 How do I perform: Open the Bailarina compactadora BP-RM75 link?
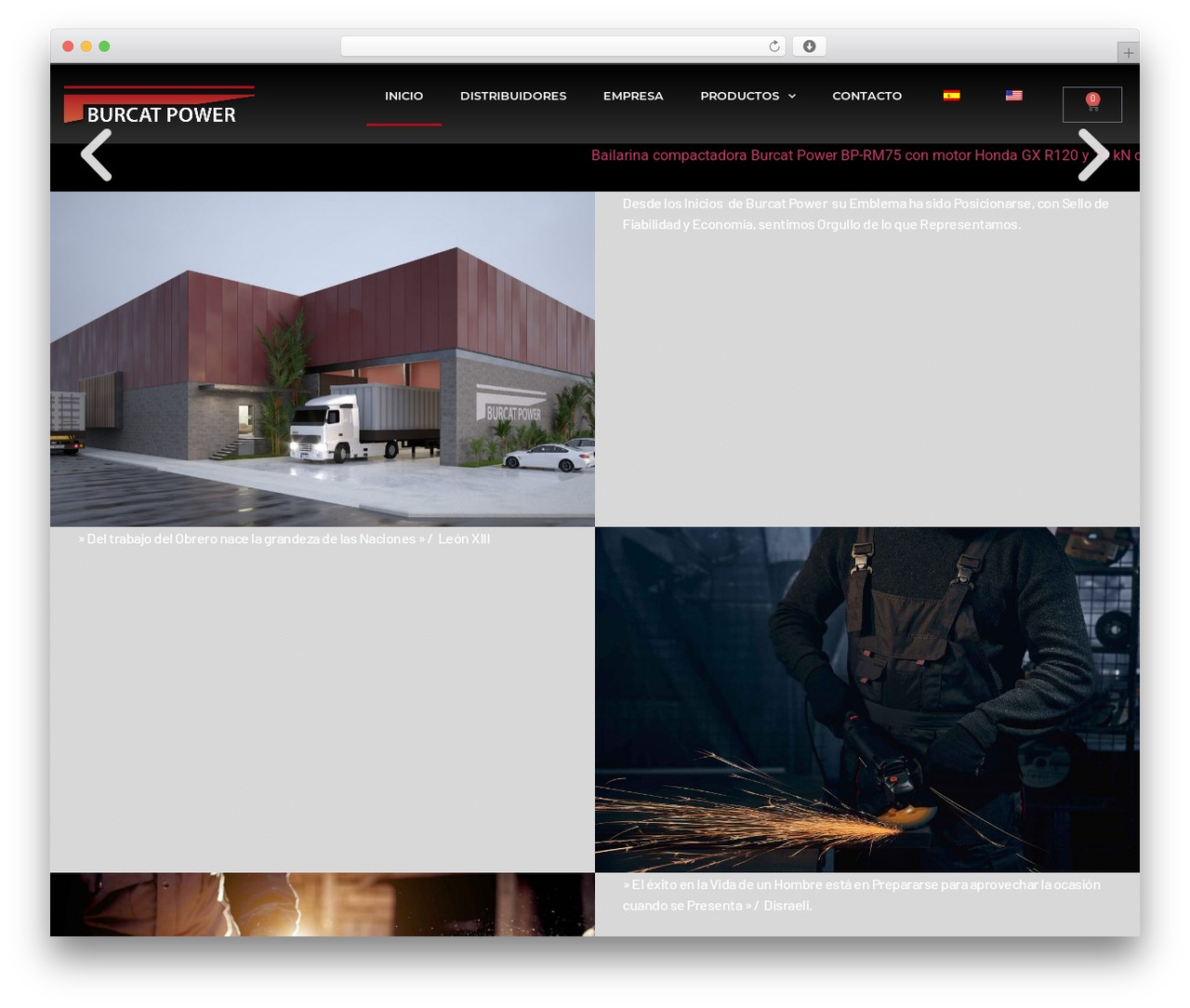click(x=865, y=155)
